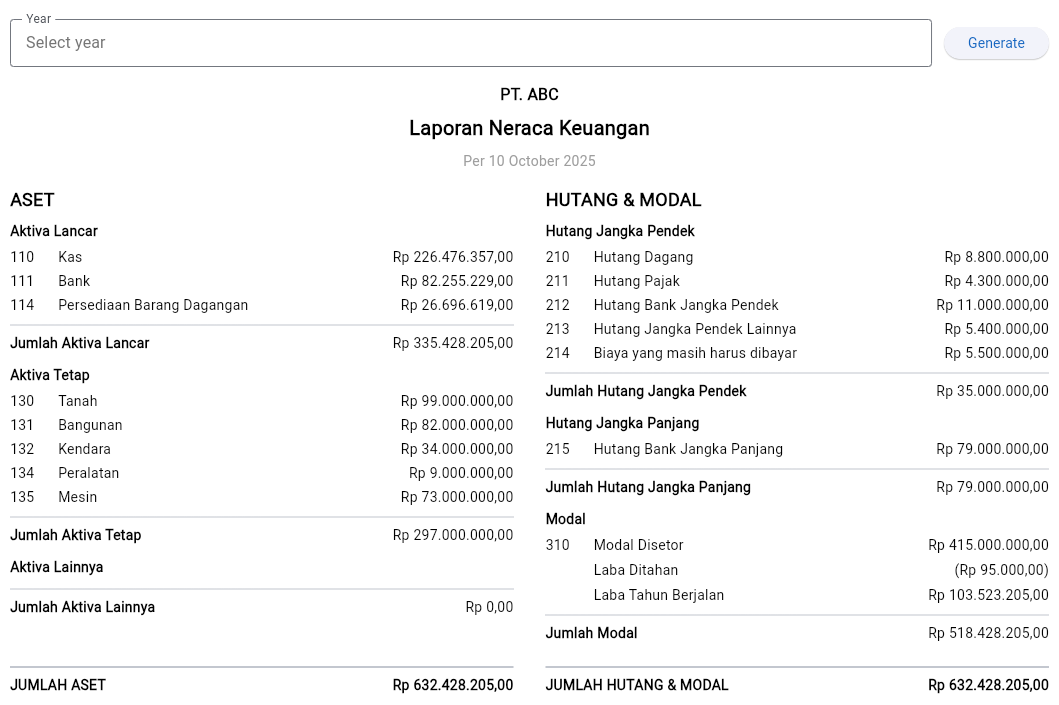The width and height of the screenshot is (1059, 705).
Task: Click the Biaya yang masih harus dibayar row
Action: (696, 353)
